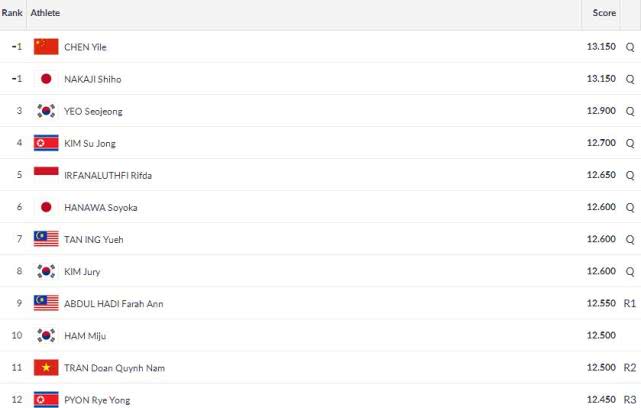Click Vietnam flag beside TRAN Doan Quynh Nam

(46, 368)
